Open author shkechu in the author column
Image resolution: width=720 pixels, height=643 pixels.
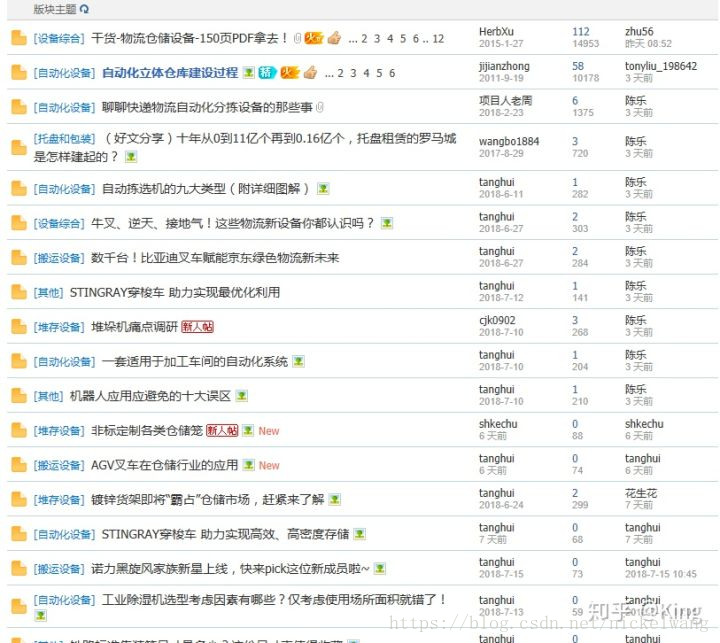[x=498, y=424]
